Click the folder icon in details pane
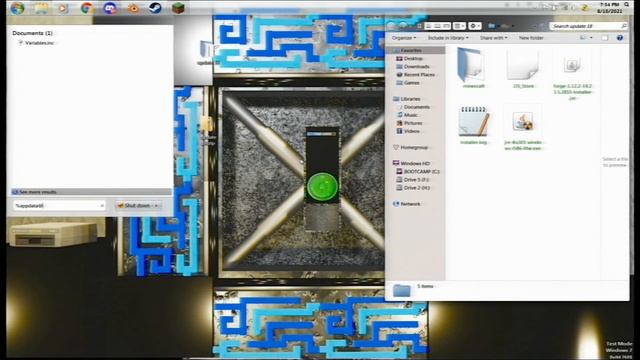Viewport: 640px width, 360px height. 402,290
